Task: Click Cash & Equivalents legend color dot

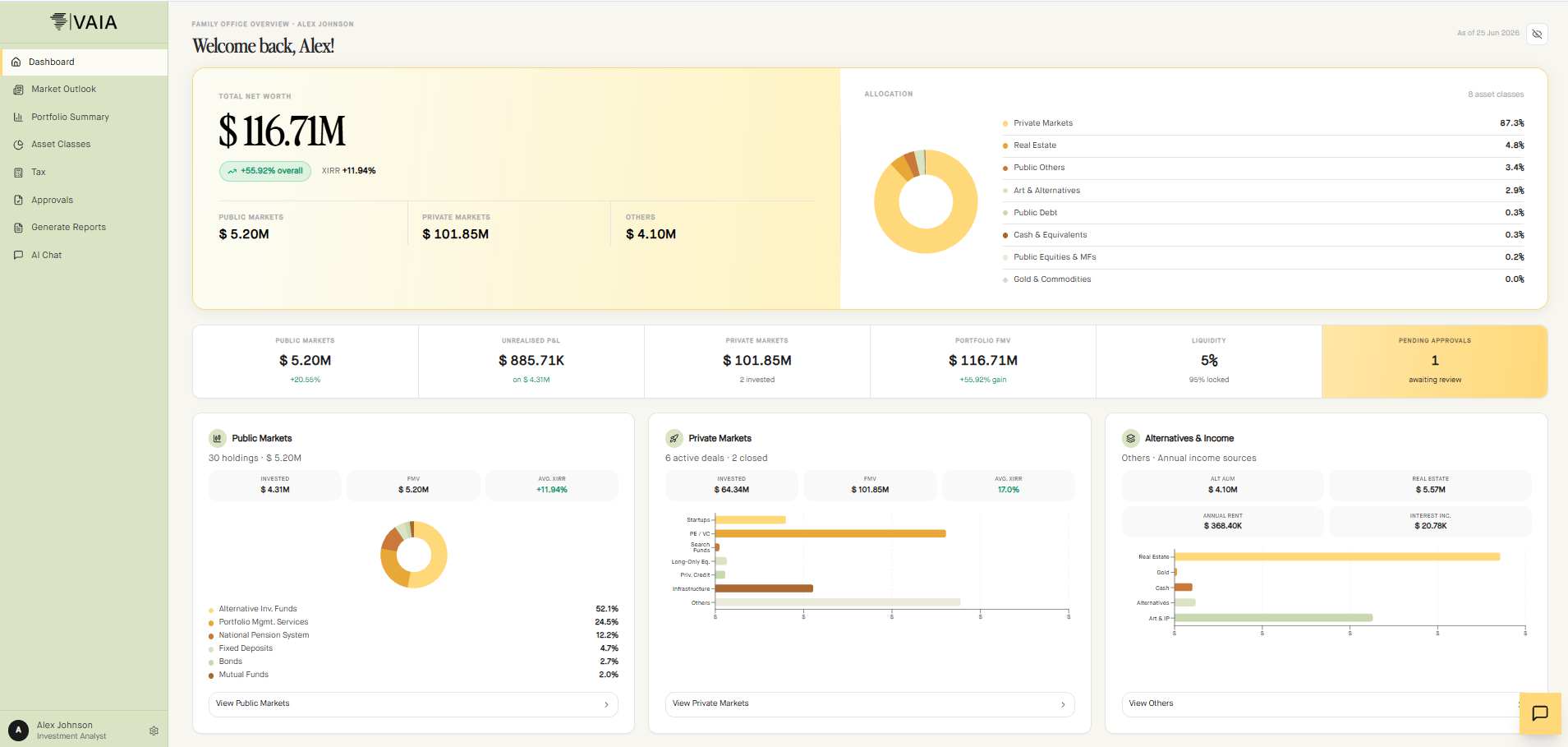Action: (x=1005, y=235)
